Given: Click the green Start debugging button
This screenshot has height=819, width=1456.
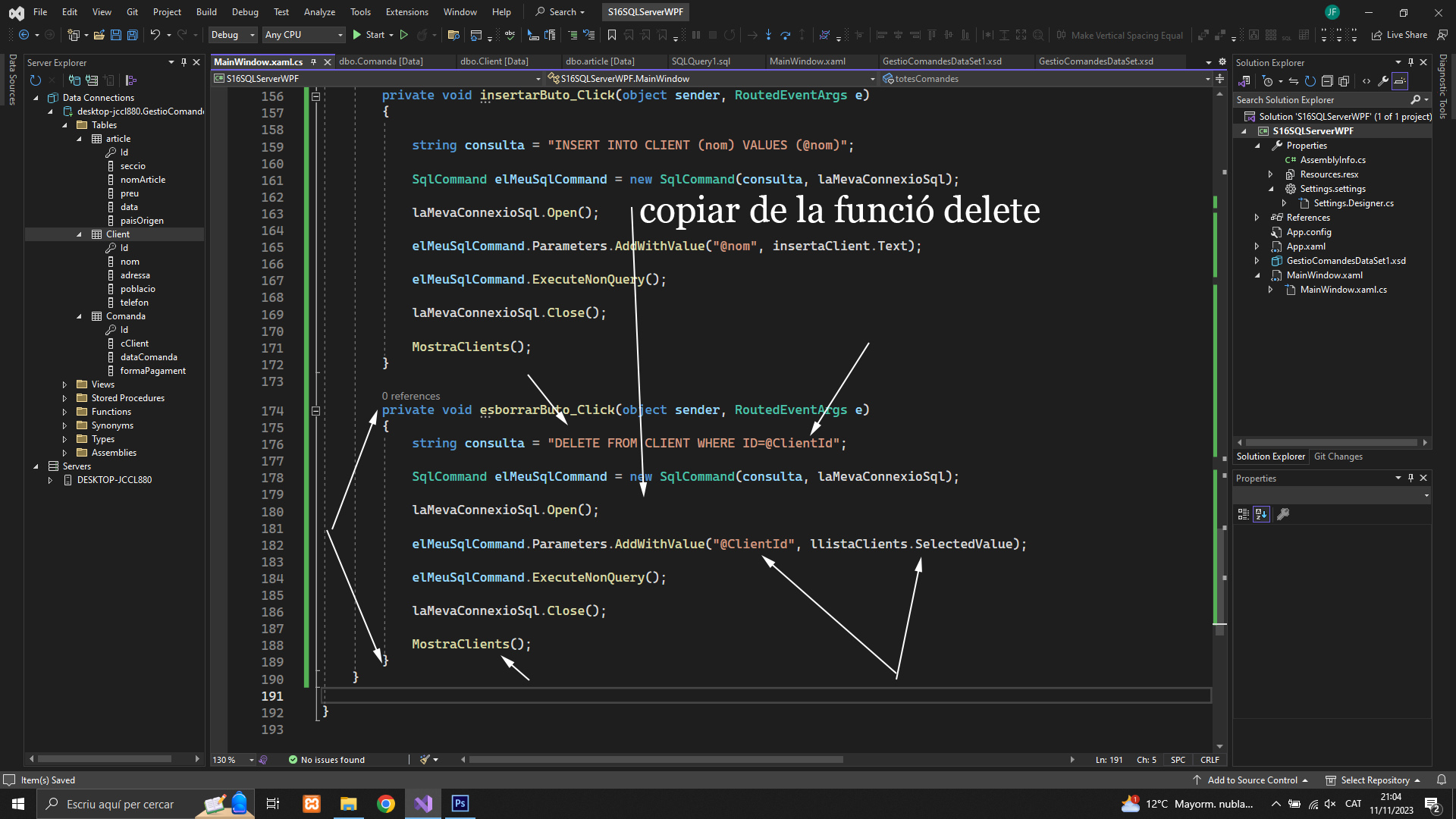Looking at the screenshot, I should click(x=357, y=35).
